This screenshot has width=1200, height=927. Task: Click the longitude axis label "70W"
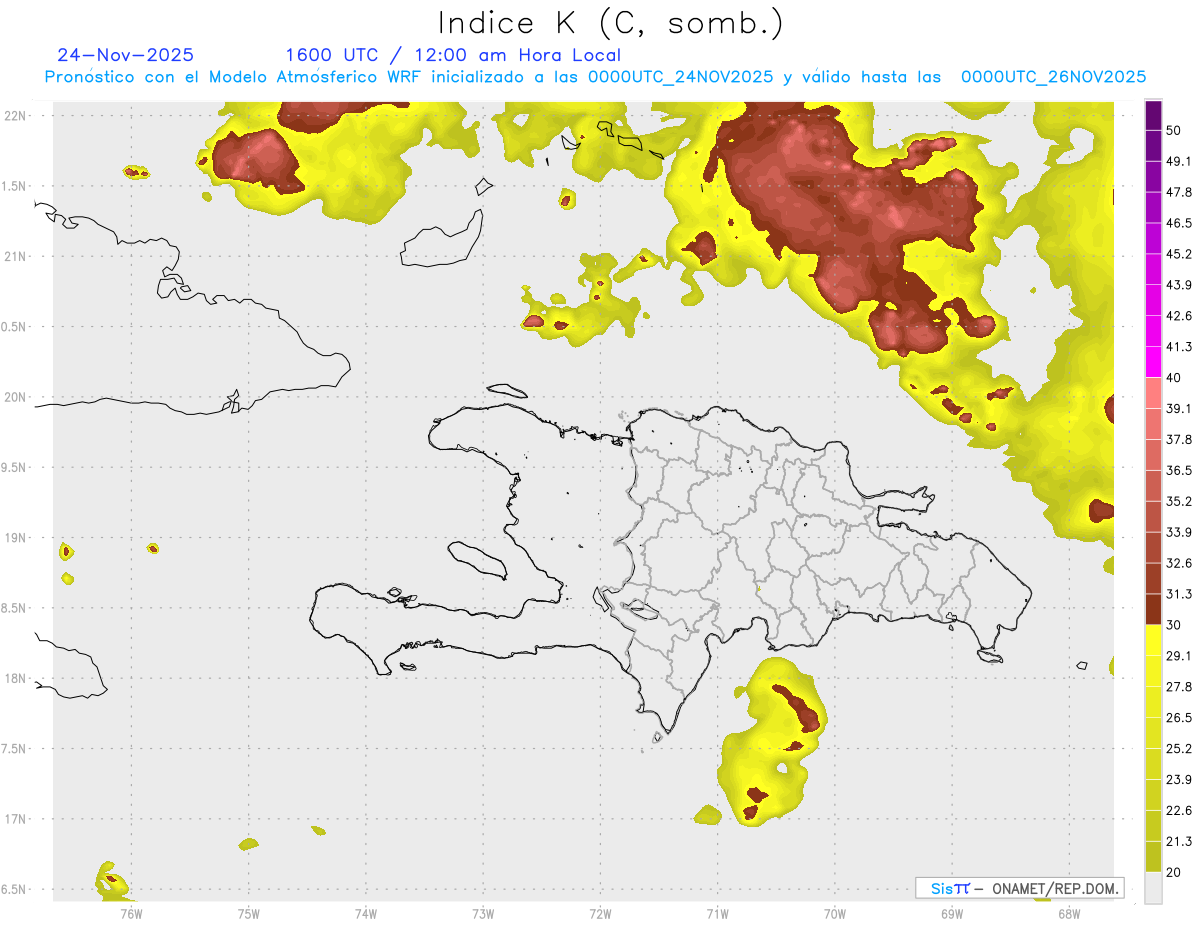point(834,914)
